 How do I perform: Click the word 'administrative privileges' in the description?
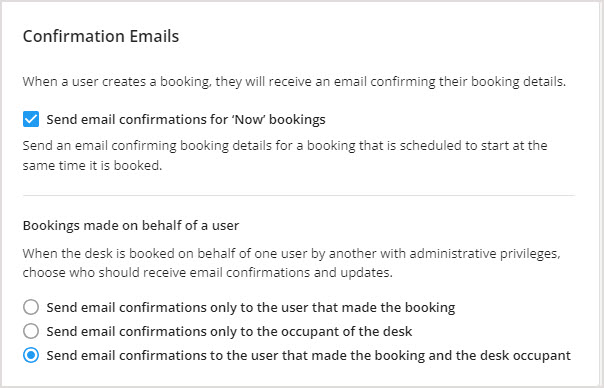(x=485, y=254)
